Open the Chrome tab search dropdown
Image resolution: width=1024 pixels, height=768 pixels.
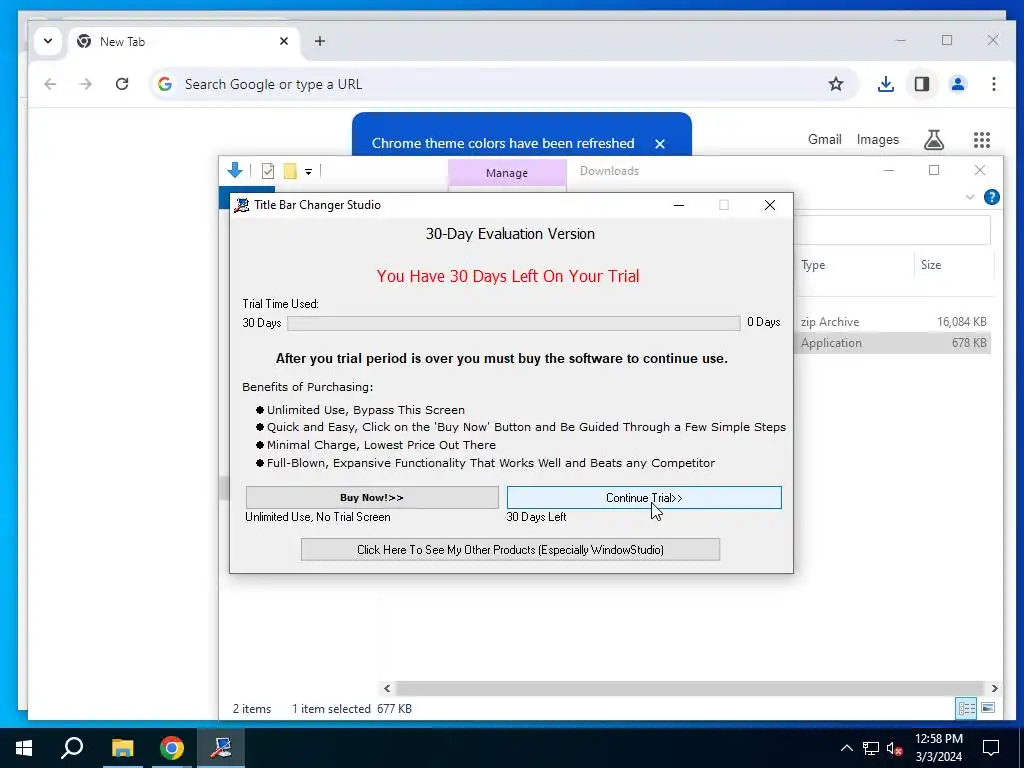(48, 41)
